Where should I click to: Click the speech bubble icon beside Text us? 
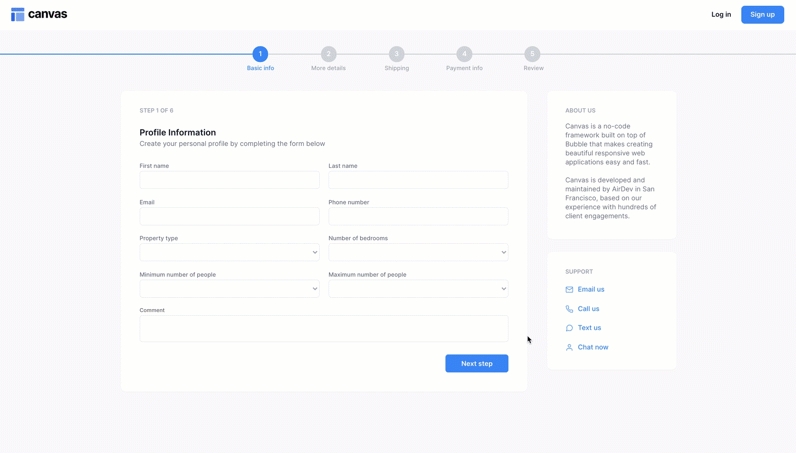569,328
